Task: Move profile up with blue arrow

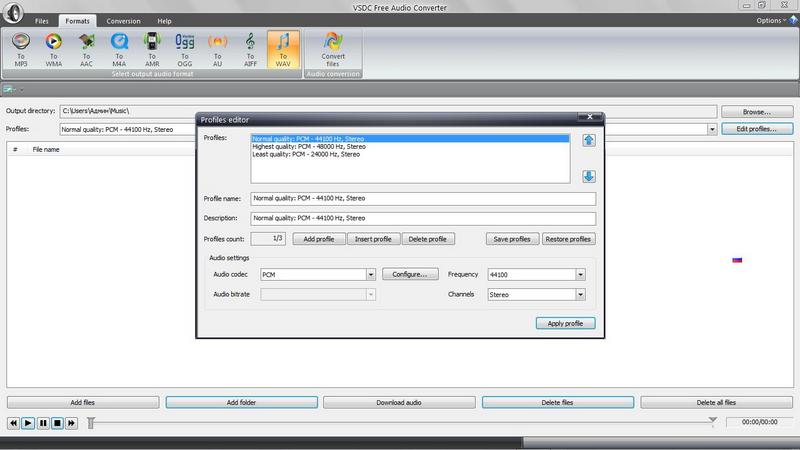Action: 589,140
